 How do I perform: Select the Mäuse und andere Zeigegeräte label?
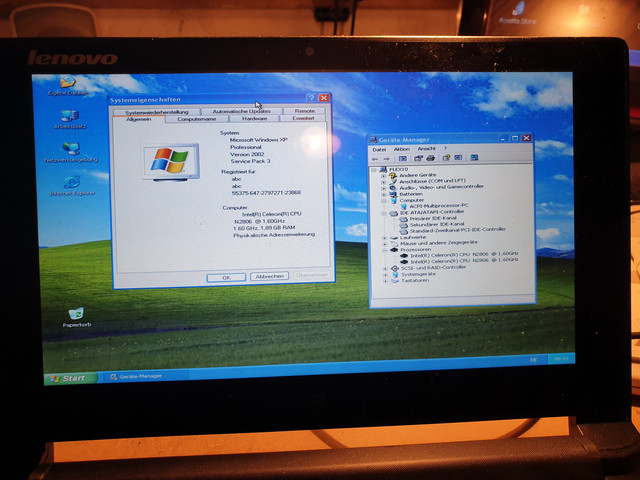point(438,243)
